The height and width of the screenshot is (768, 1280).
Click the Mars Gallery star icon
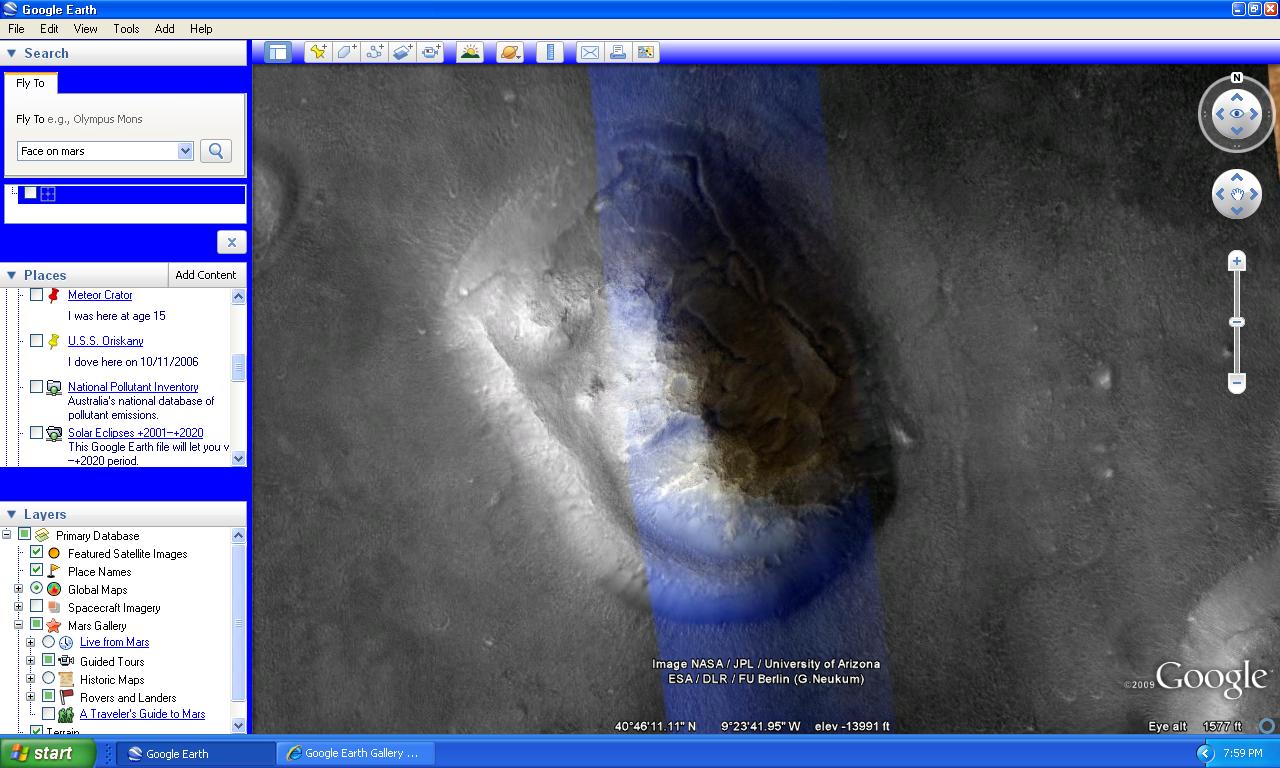[54, 626]
